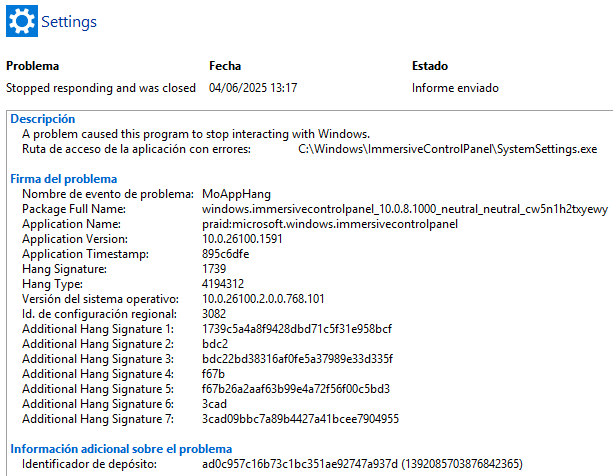Click the Application Version label
The height and width of the screenshot is (476, 613).
[75, 239]
